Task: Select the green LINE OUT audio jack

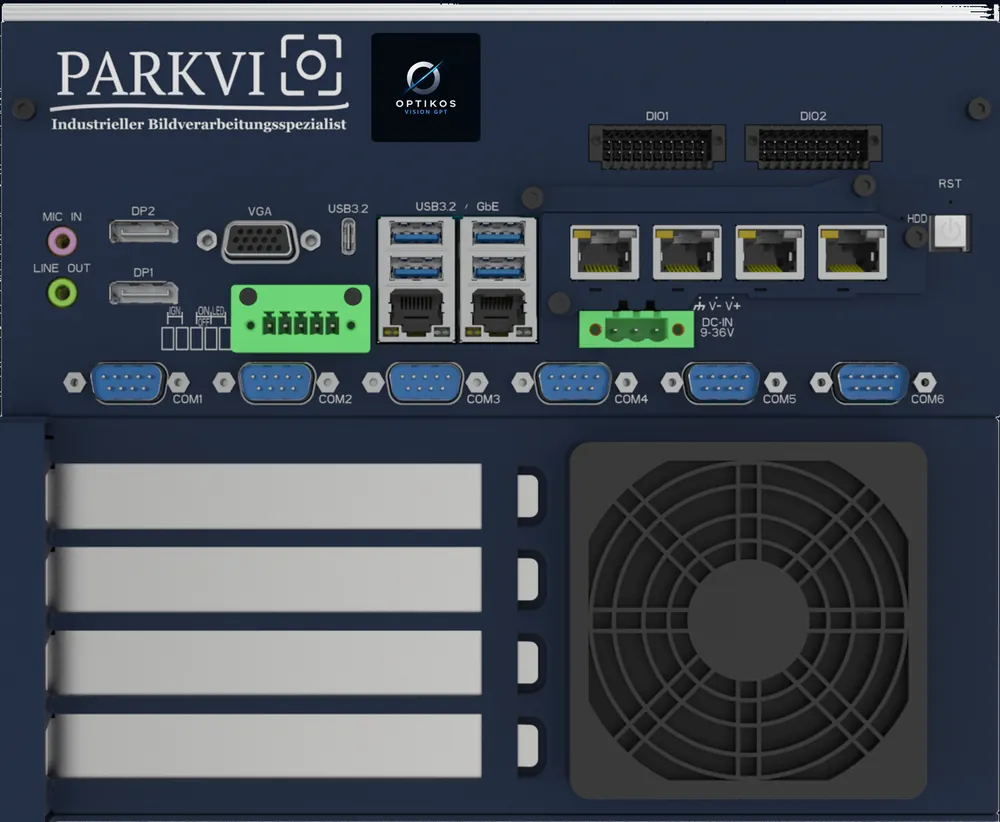Action: coord(62,293)
